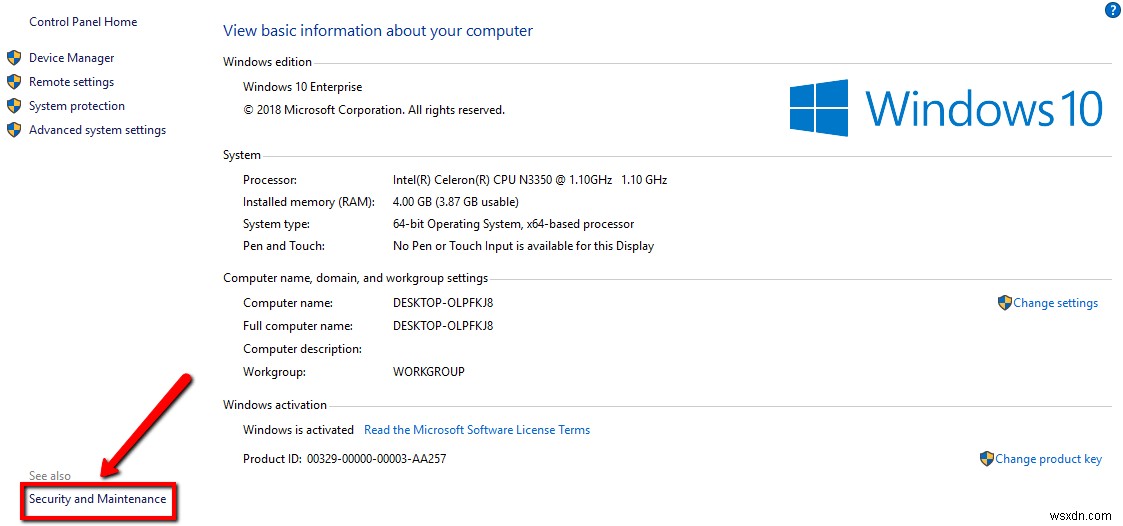Image resolution: width=1123 pixels, height=526 pixels.
Task: Click the 'Pen and Touch:' label
Action: coord(284,246)
